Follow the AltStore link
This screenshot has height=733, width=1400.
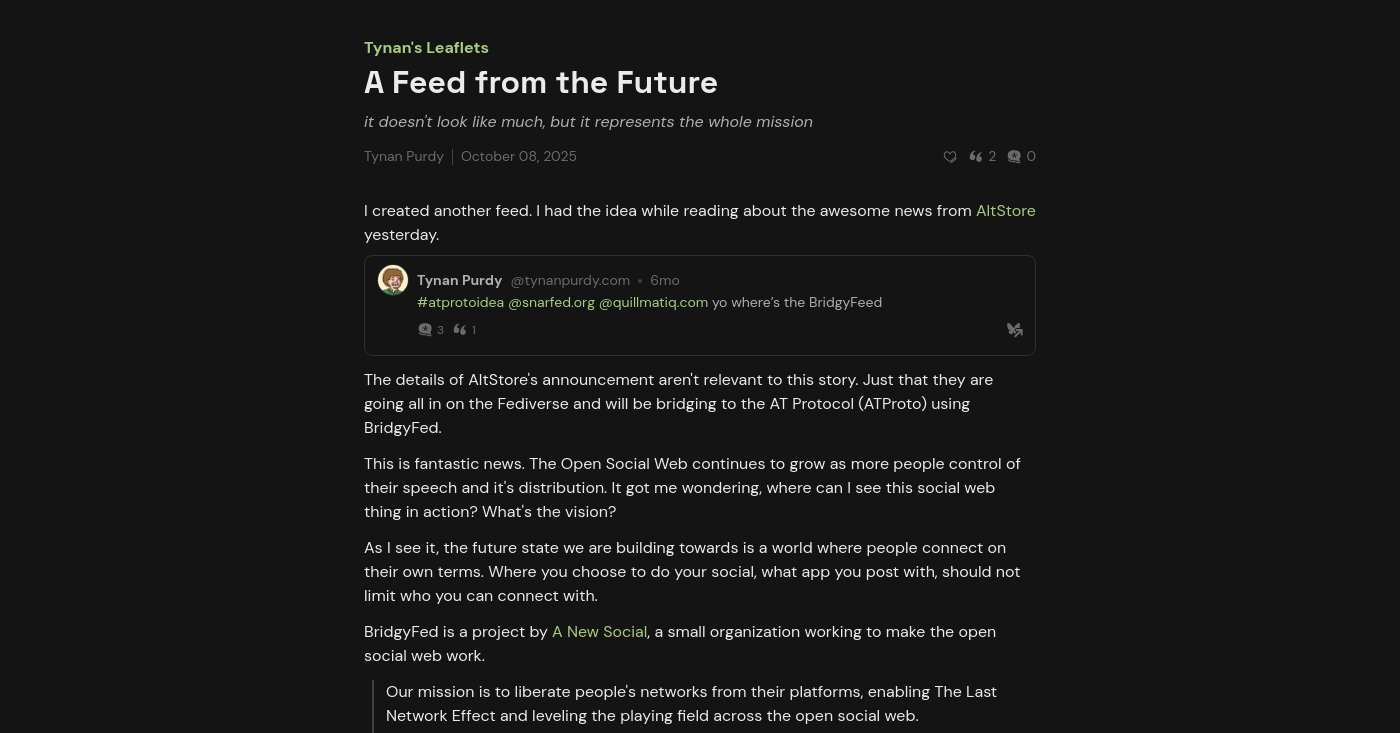[1005, 211]
